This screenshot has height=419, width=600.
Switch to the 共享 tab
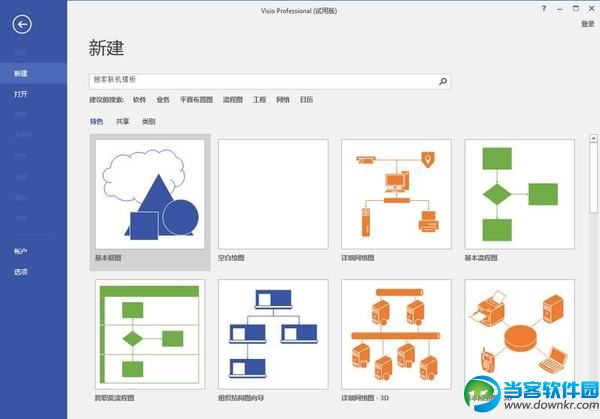122,122
